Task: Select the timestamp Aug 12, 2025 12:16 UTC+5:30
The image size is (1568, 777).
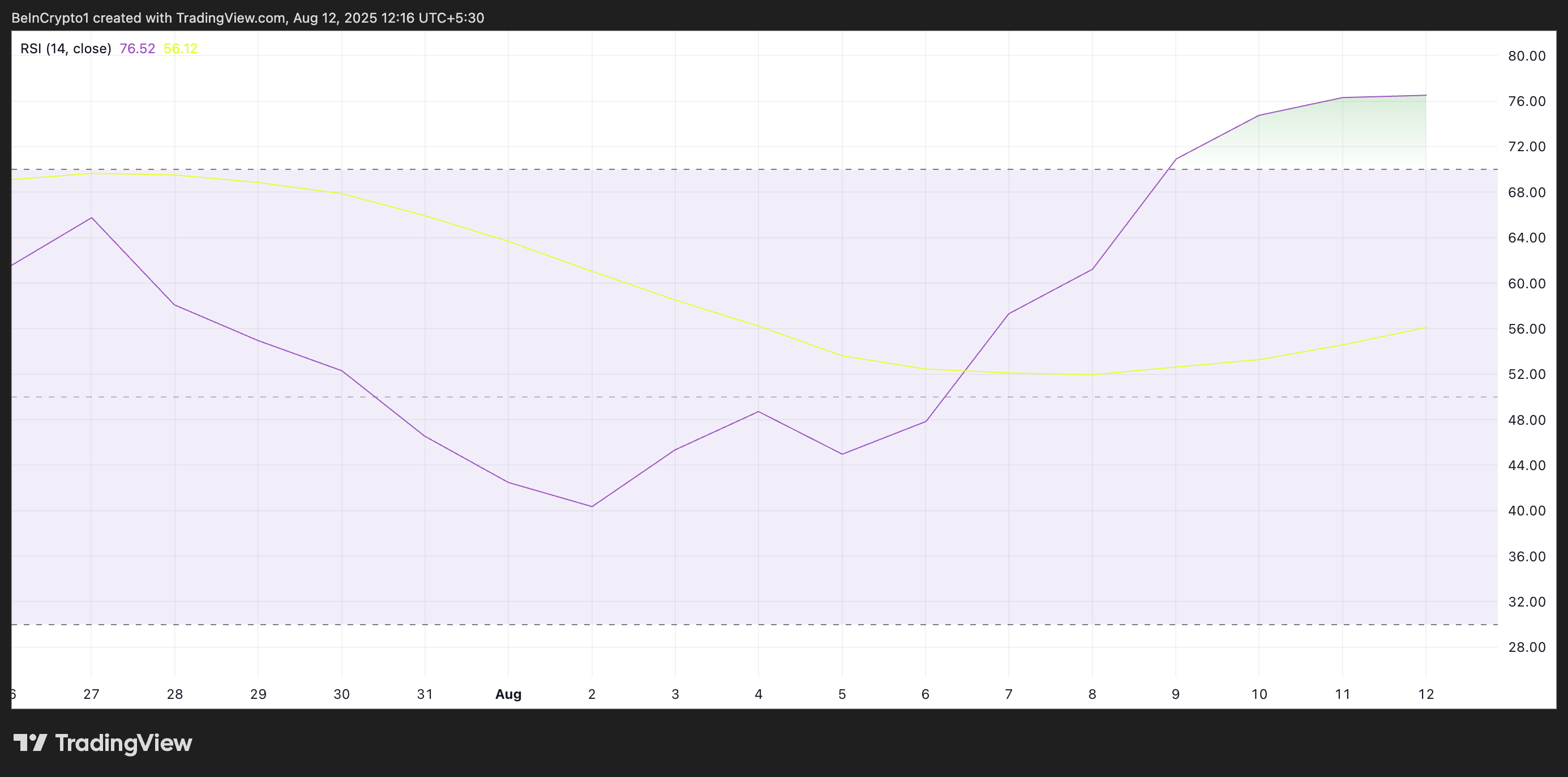Action: point(383,17)
